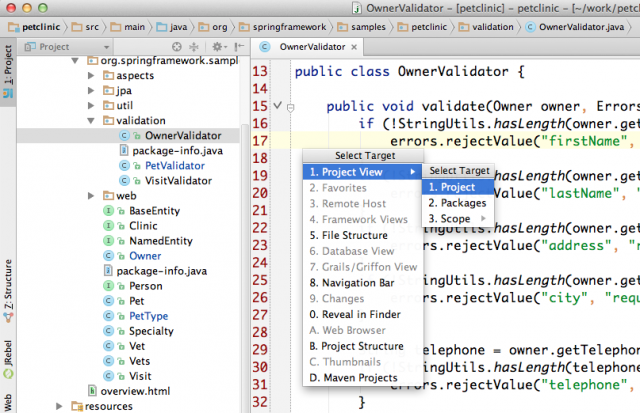Click the class icon on the OwnerValidator editor tab
This screenshot has height=413, width=640.
click(265, 47)
